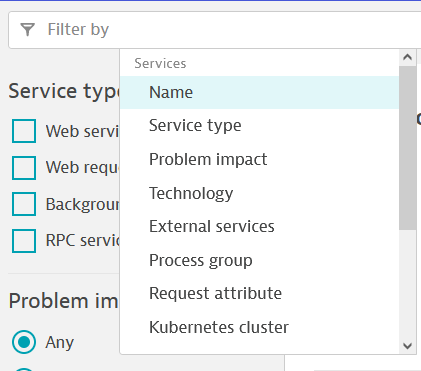Choose Name from the filter list
The height and width of the screenshot is (371, 421).
259,92
